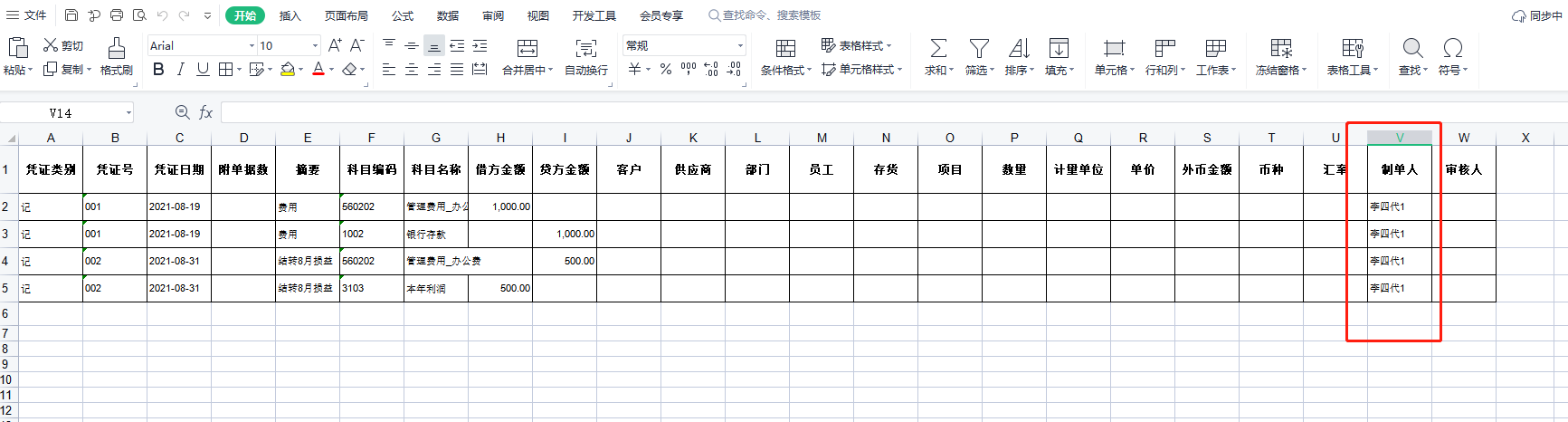Expand the Table Style (表格样式) dropdown
Screen dimensions: 1568x422
[889, 46]
